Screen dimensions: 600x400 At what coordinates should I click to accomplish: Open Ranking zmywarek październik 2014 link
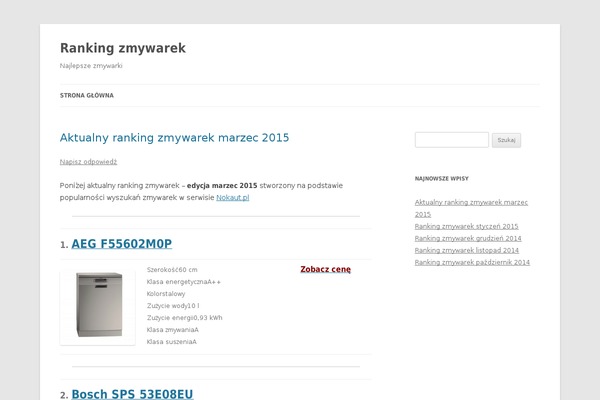pos(472,262)
